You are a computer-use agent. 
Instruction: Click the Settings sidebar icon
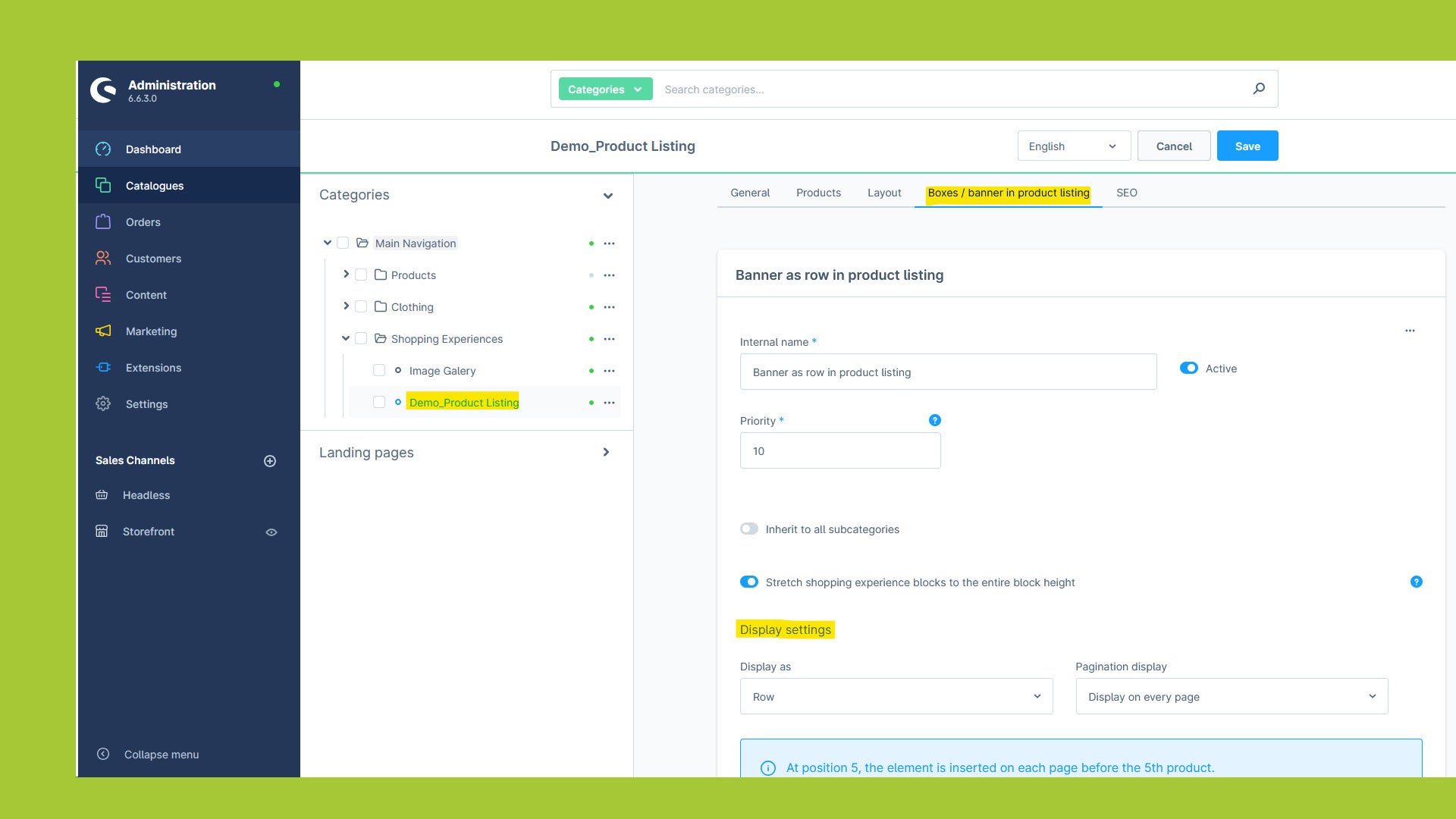pos(102,404)
